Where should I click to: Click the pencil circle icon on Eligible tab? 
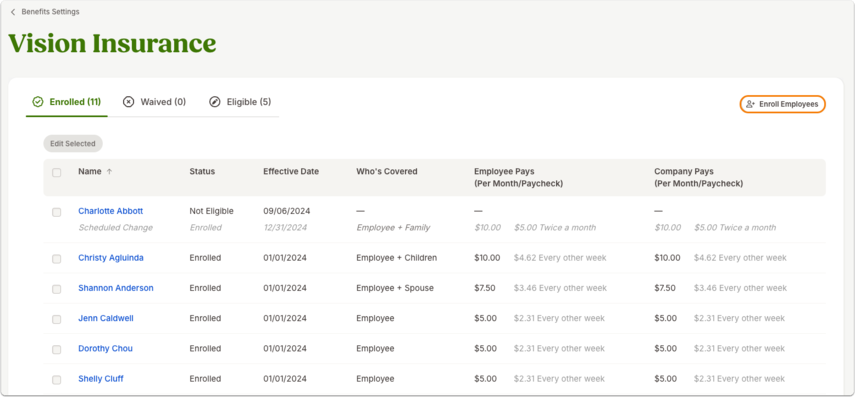[x=215, y=102]
